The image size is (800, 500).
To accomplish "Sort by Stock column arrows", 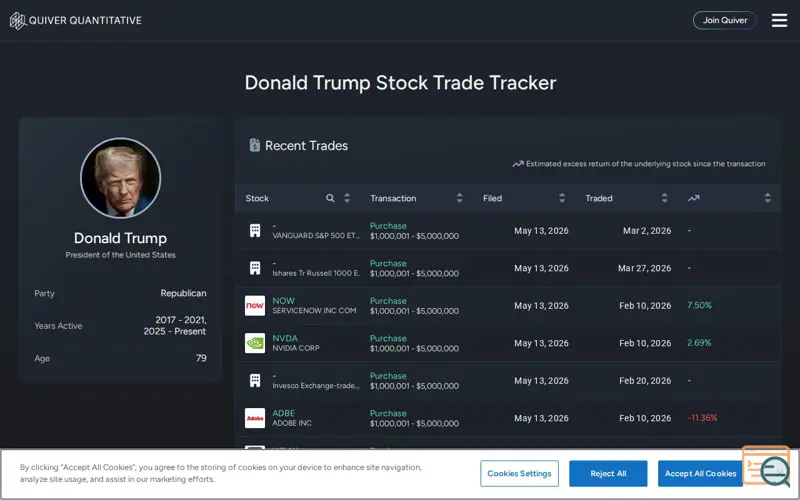I will coord(347,198).
